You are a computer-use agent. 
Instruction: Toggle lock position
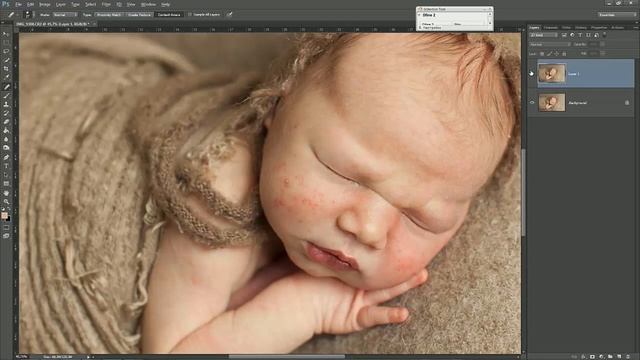point(557,53)
